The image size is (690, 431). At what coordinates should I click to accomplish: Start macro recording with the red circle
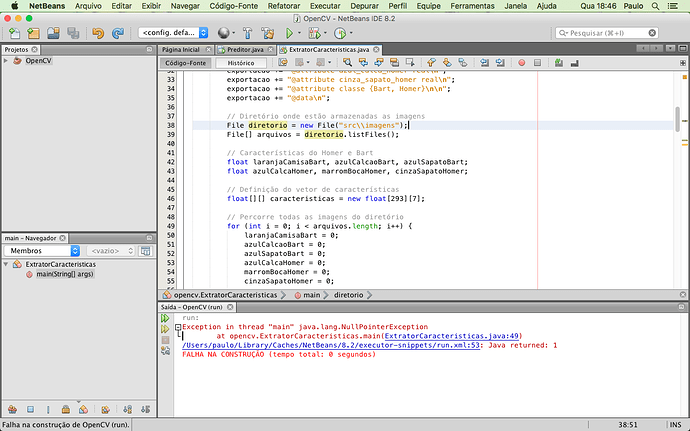click(521, 63)
